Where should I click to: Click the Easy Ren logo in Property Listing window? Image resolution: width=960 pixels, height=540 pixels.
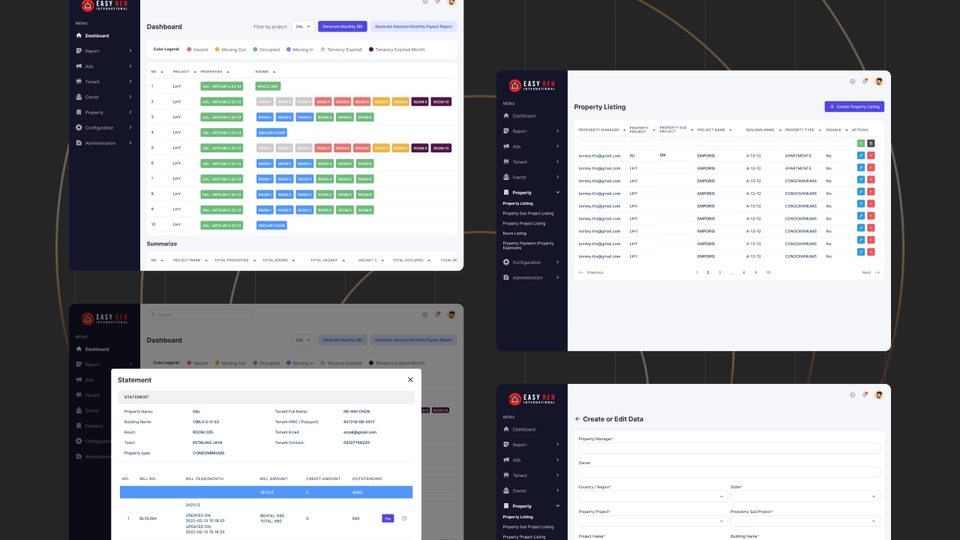point(531,85)
